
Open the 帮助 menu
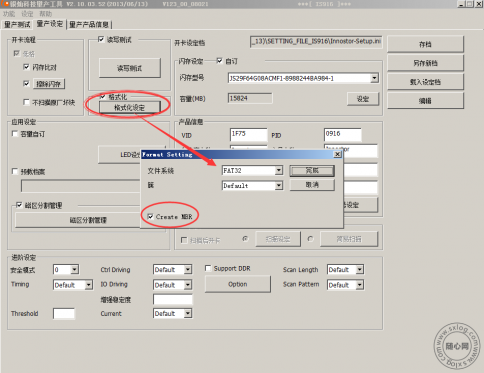point(46,14)
